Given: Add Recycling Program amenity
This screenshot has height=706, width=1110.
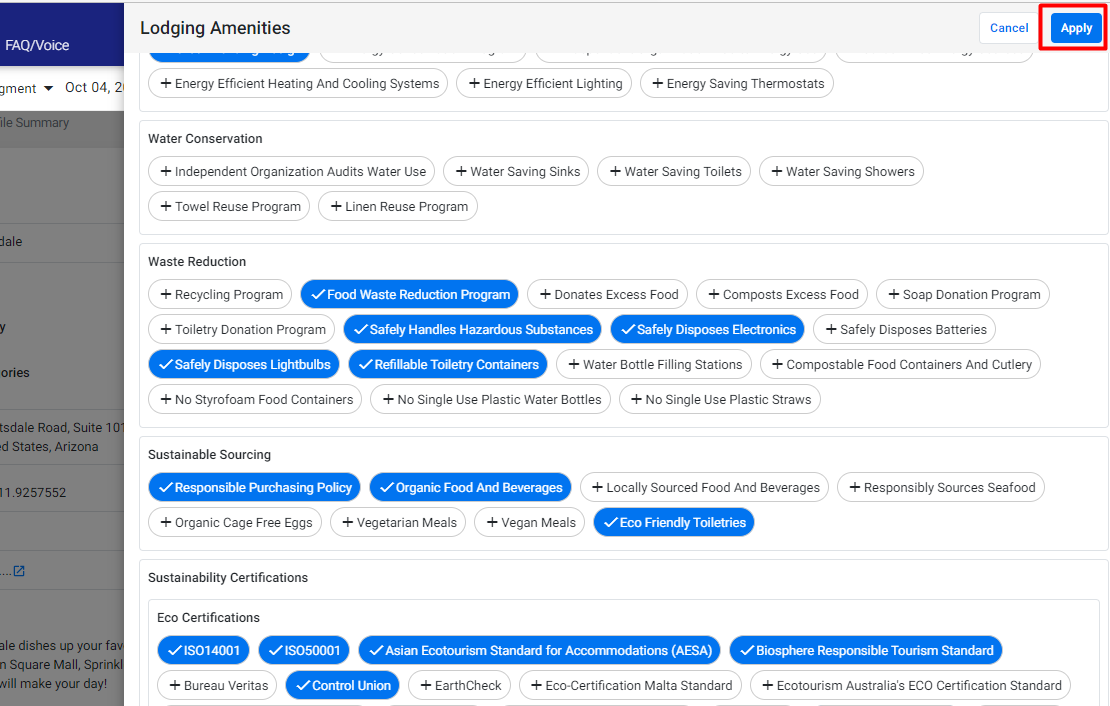Looking at the screenshot, I should 220,294.
